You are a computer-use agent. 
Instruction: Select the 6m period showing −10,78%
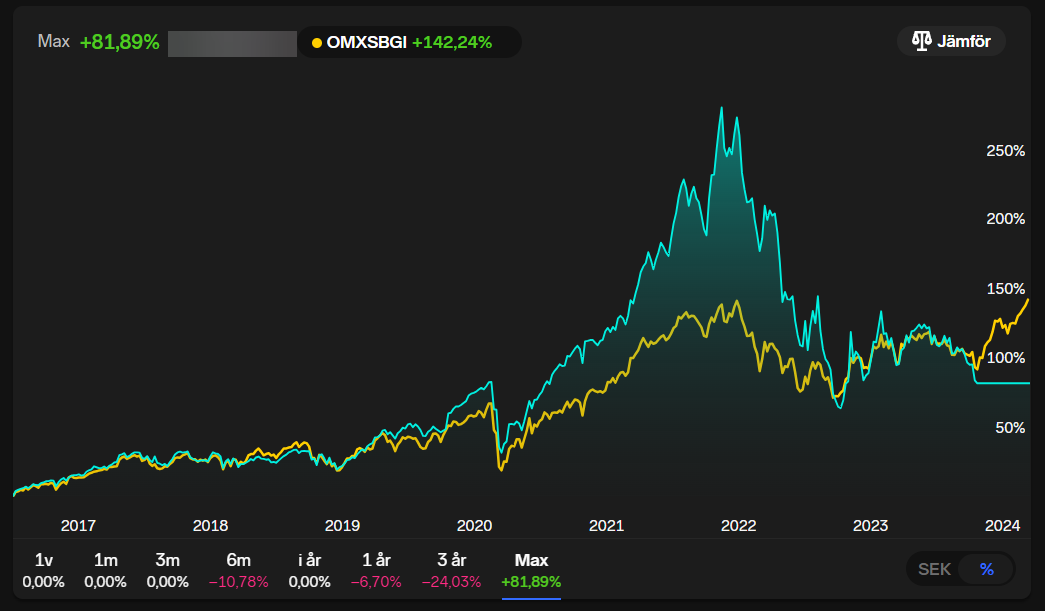(x=238, y=571)
